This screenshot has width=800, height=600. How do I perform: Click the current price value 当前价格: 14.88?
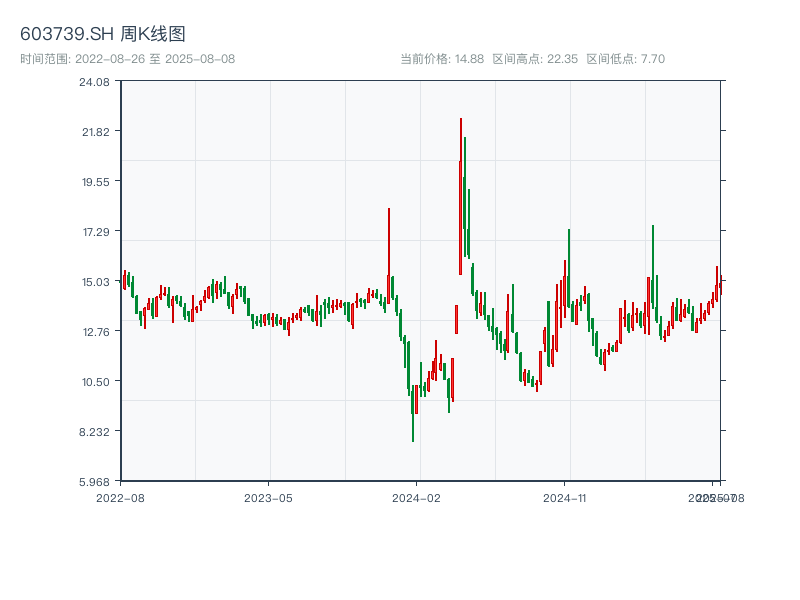pos(442,59)
